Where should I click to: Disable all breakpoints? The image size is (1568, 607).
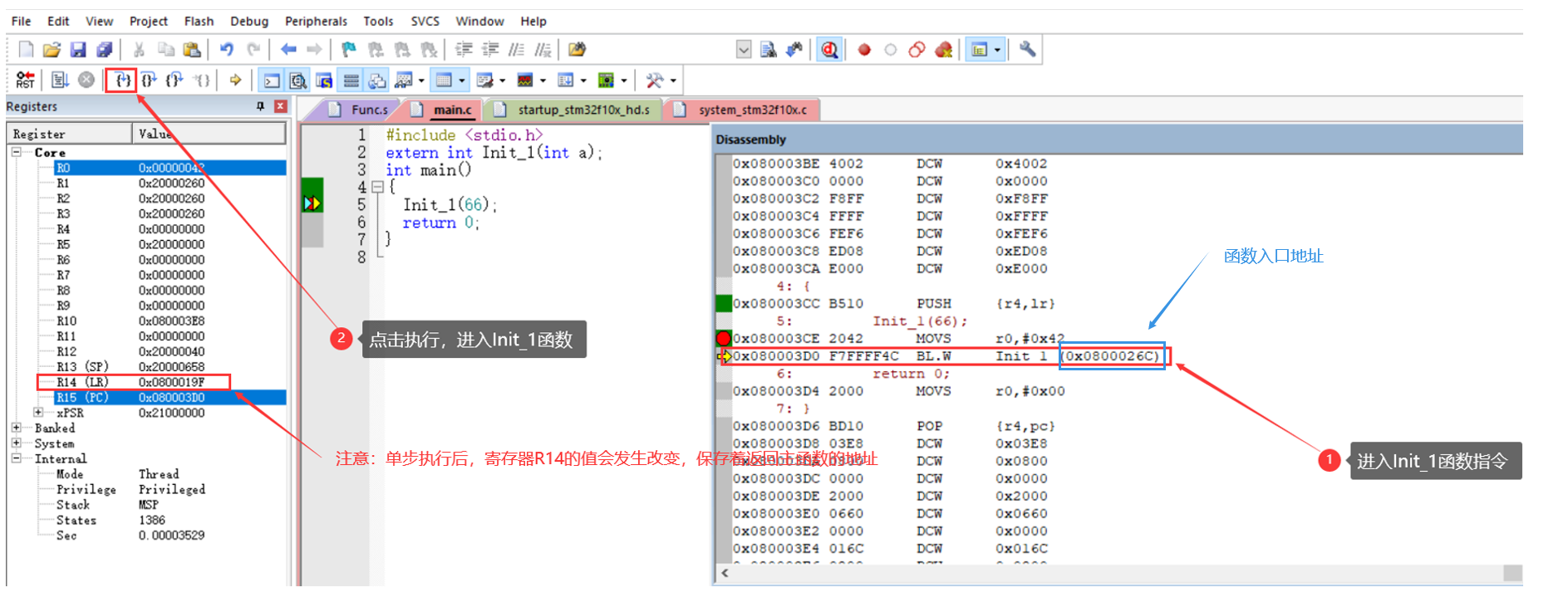click(917, 50)
